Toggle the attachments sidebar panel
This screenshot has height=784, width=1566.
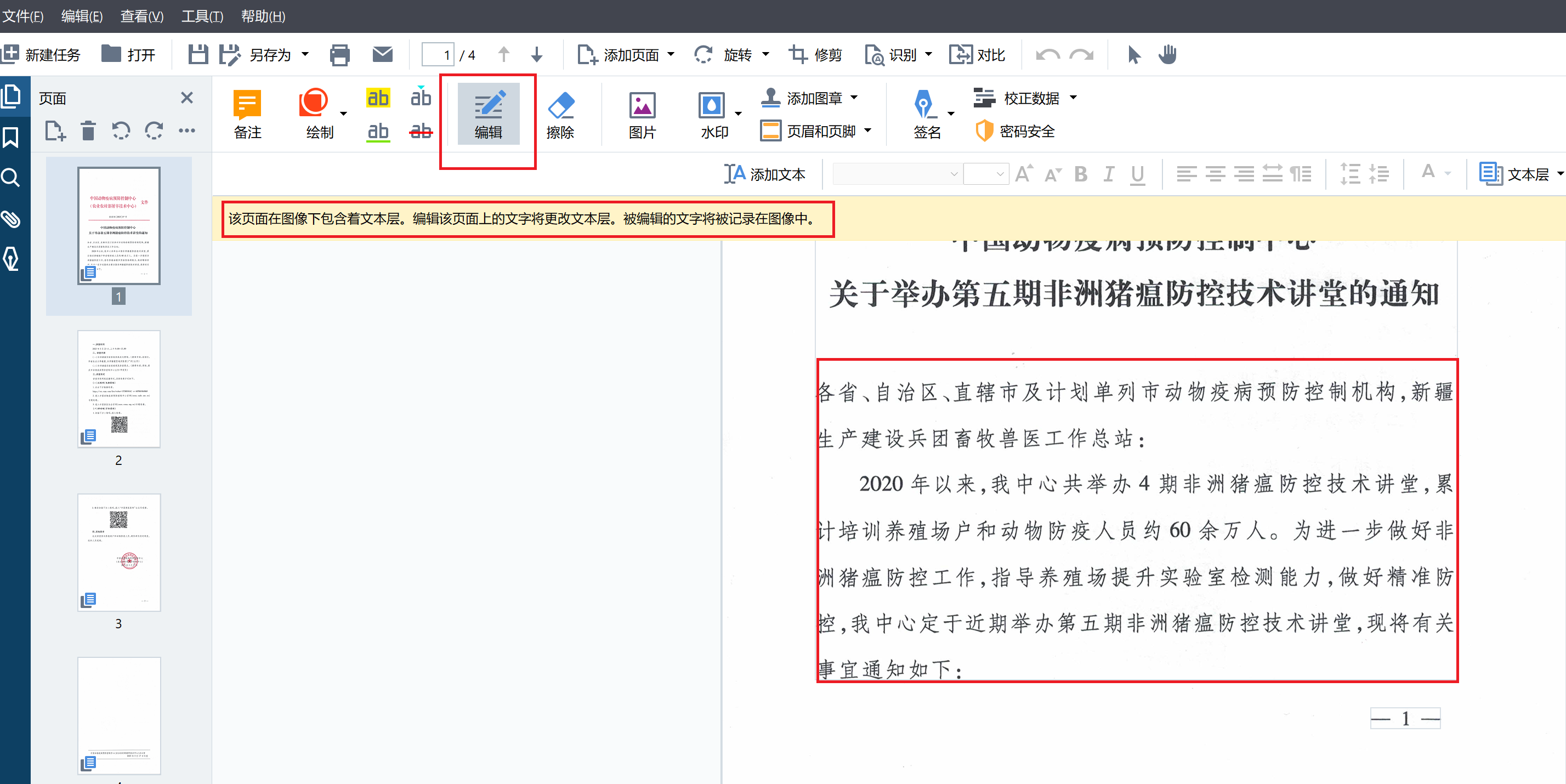pyautogui.click(x=11, y=219)
